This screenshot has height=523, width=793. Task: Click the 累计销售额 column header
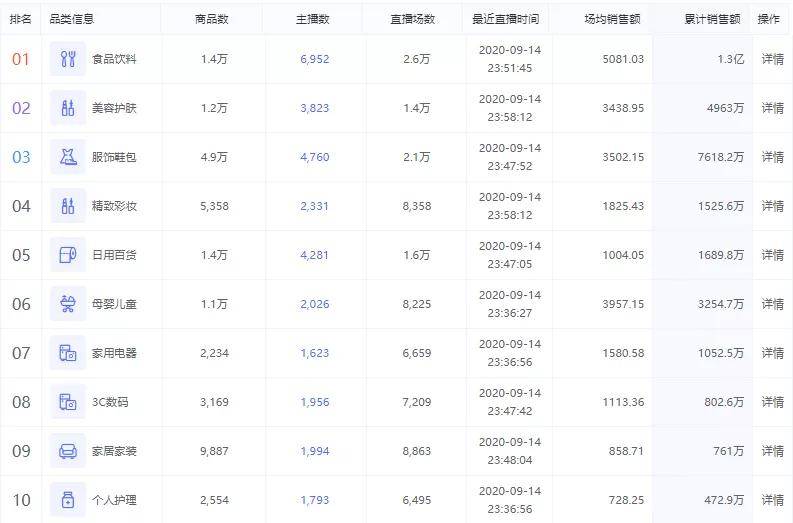(x=712, y=19)
